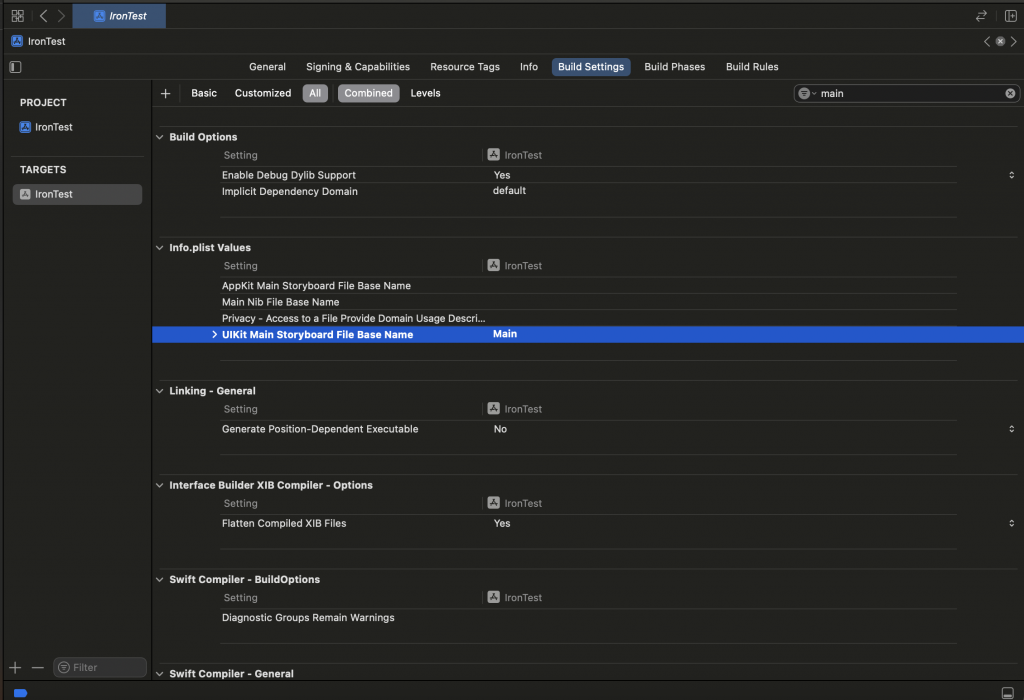Collapse the Info.plist Values section
This screenshot has width=1024, height=700.
pyautogui.click(x=159, y=247)
